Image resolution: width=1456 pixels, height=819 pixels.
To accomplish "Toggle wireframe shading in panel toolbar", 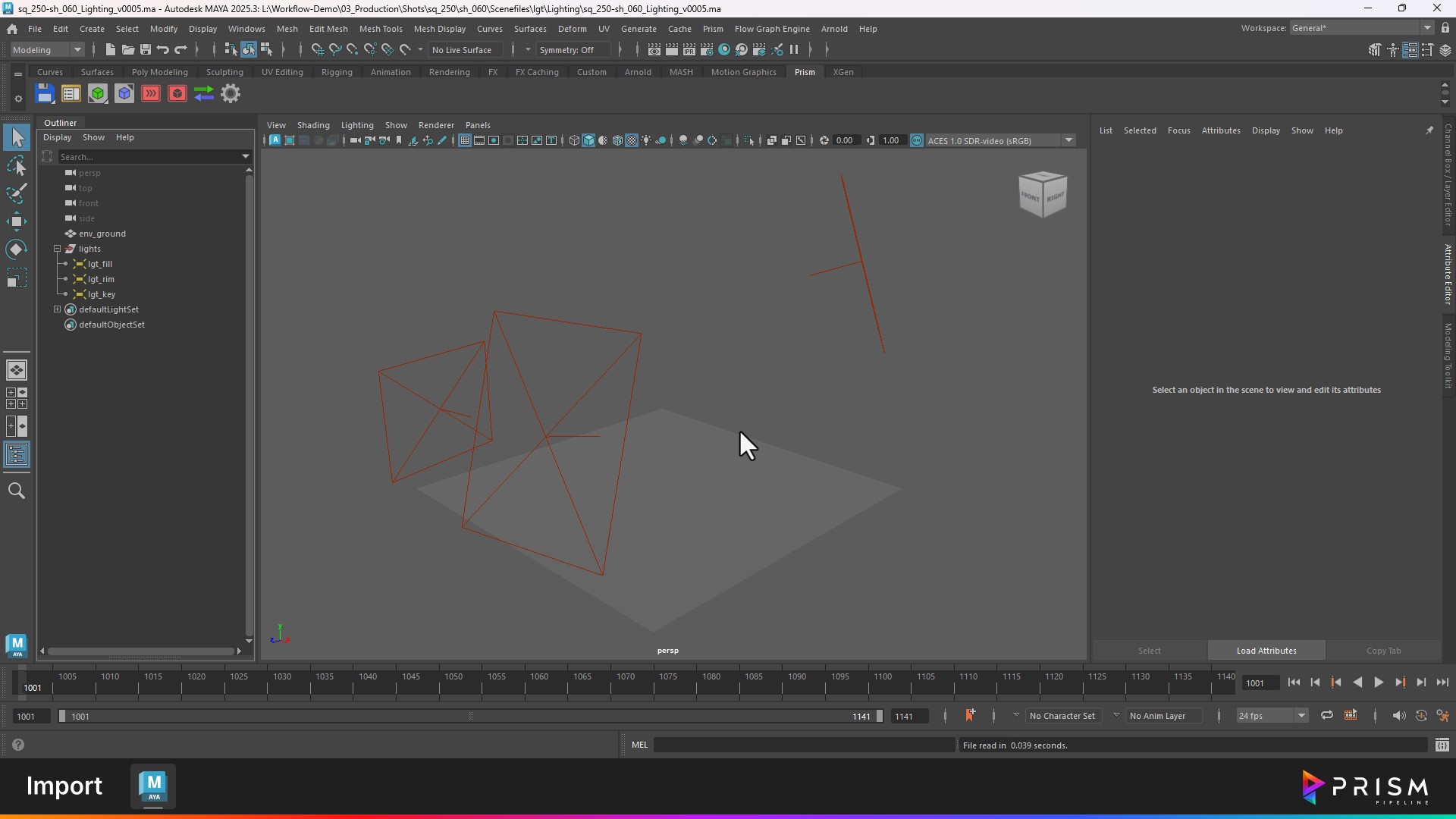I will pyautogui.click(x=574, y=141).
